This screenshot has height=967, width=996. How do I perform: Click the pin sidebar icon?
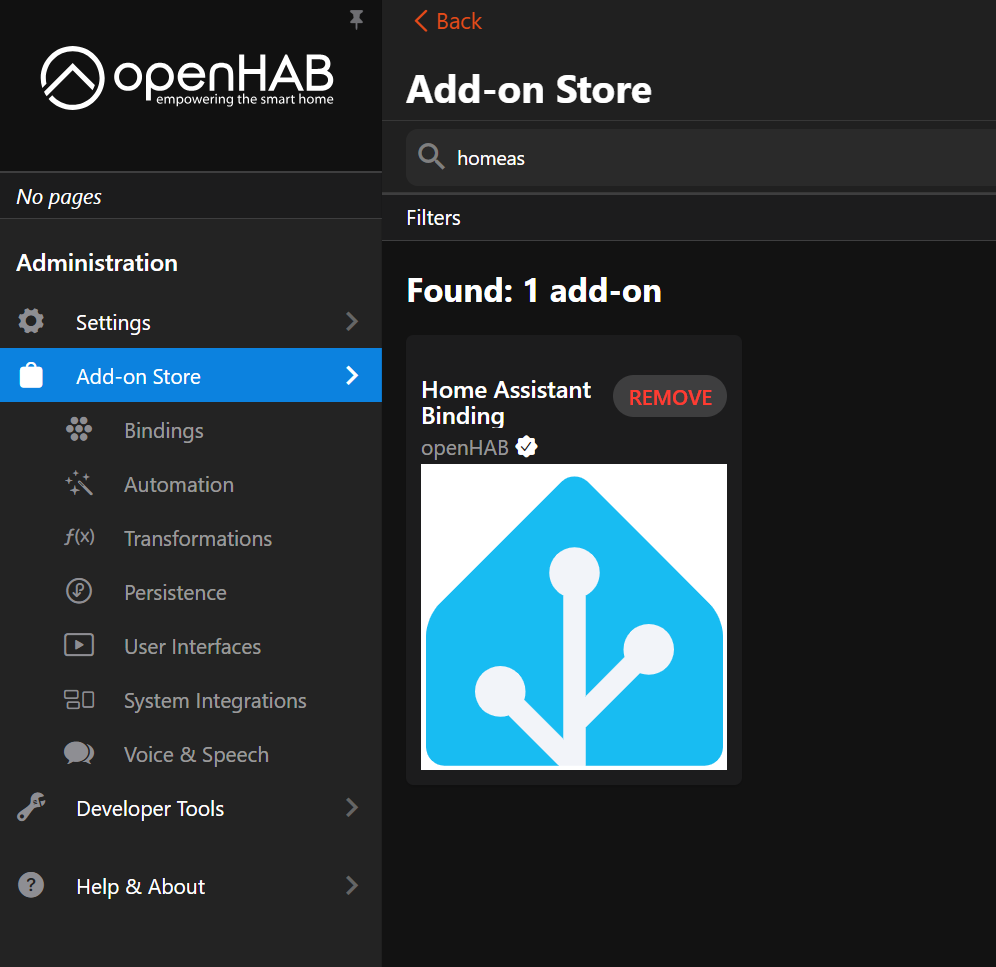(356, 20)
